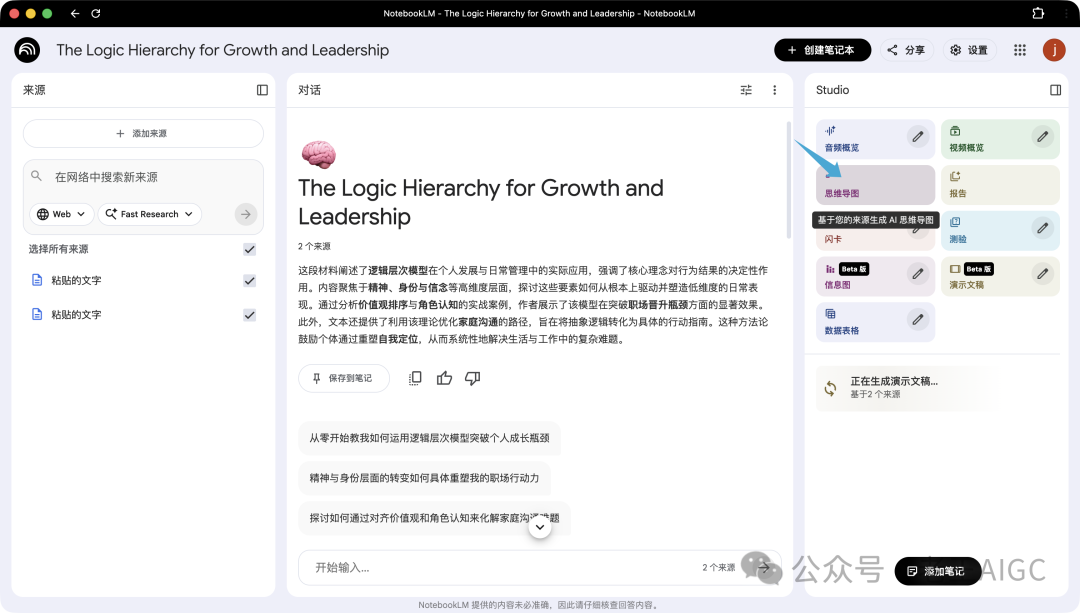
Task: Focus the 在网络中搜索新来源 search field
Action: [x=145, y=177]
